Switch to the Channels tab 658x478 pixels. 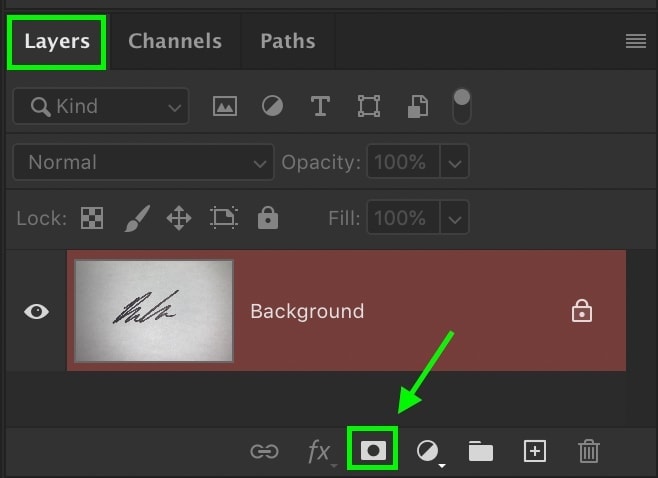tap(175, 41)
